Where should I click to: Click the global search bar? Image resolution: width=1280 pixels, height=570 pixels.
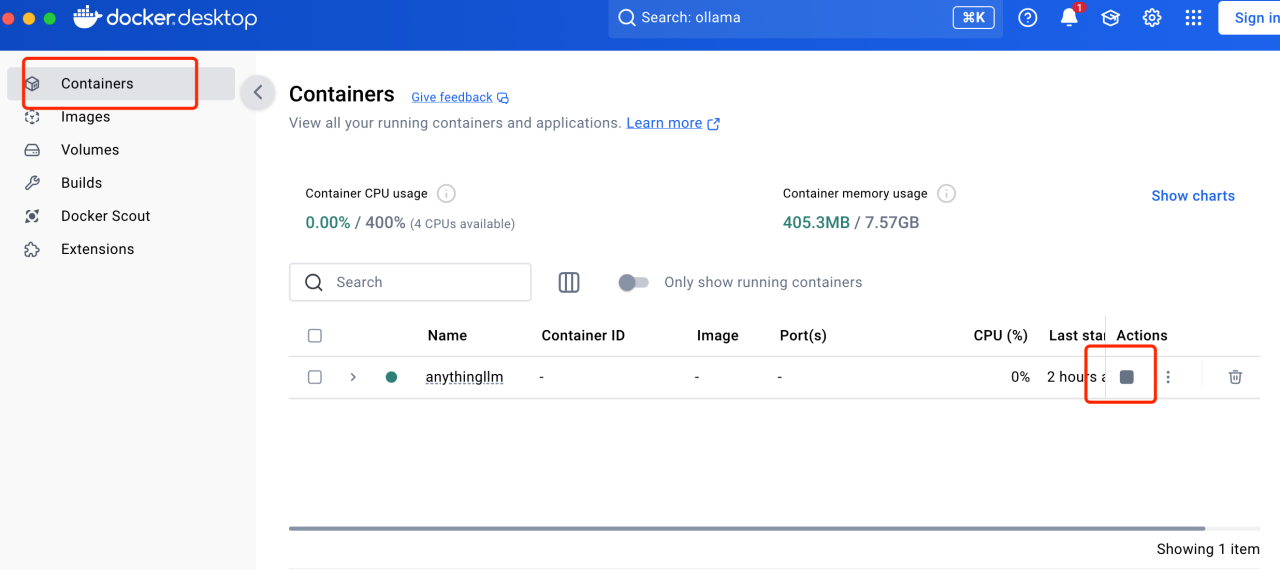tap(805, 18)
